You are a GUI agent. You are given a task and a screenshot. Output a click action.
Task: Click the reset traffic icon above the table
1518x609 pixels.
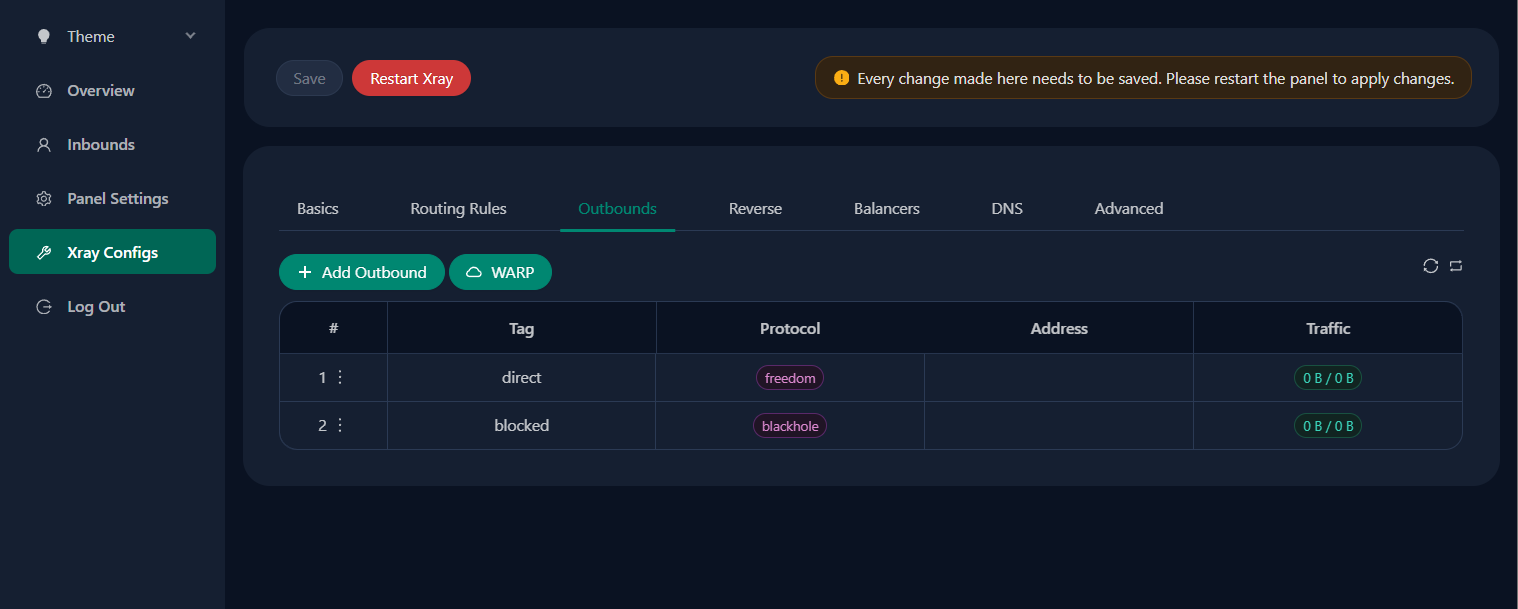pyautogui.click(x=1456, y=266)
